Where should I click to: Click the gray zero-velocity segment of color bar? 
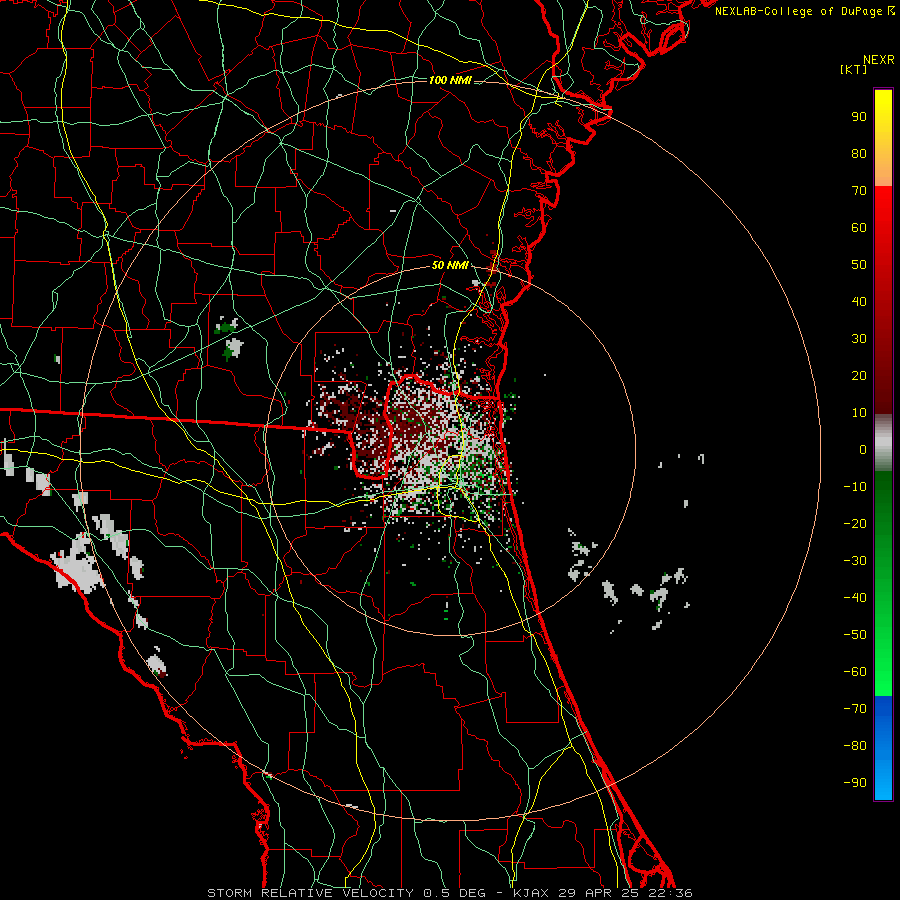click(883, 443)
